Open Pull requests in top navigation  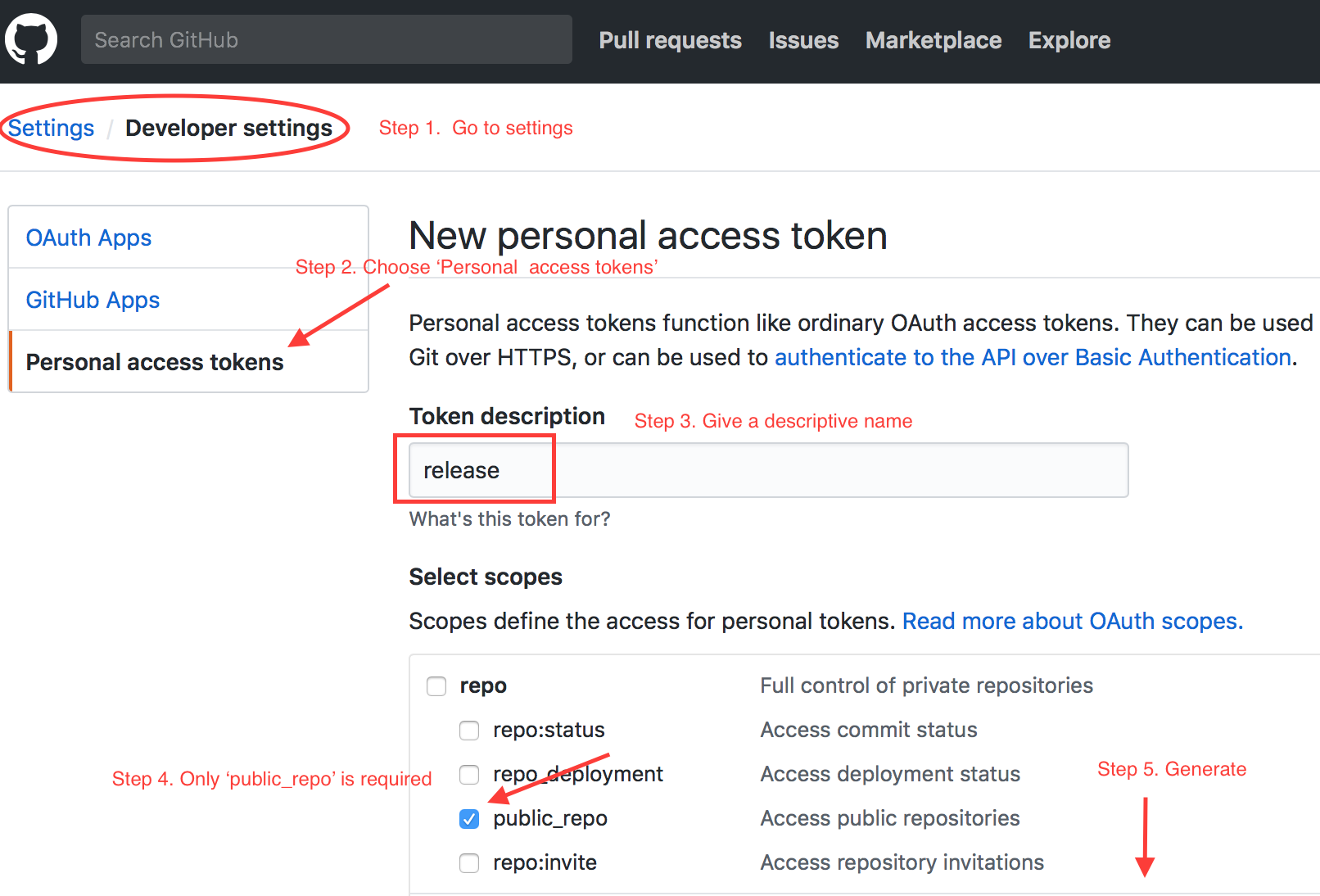tap(670, 40)
